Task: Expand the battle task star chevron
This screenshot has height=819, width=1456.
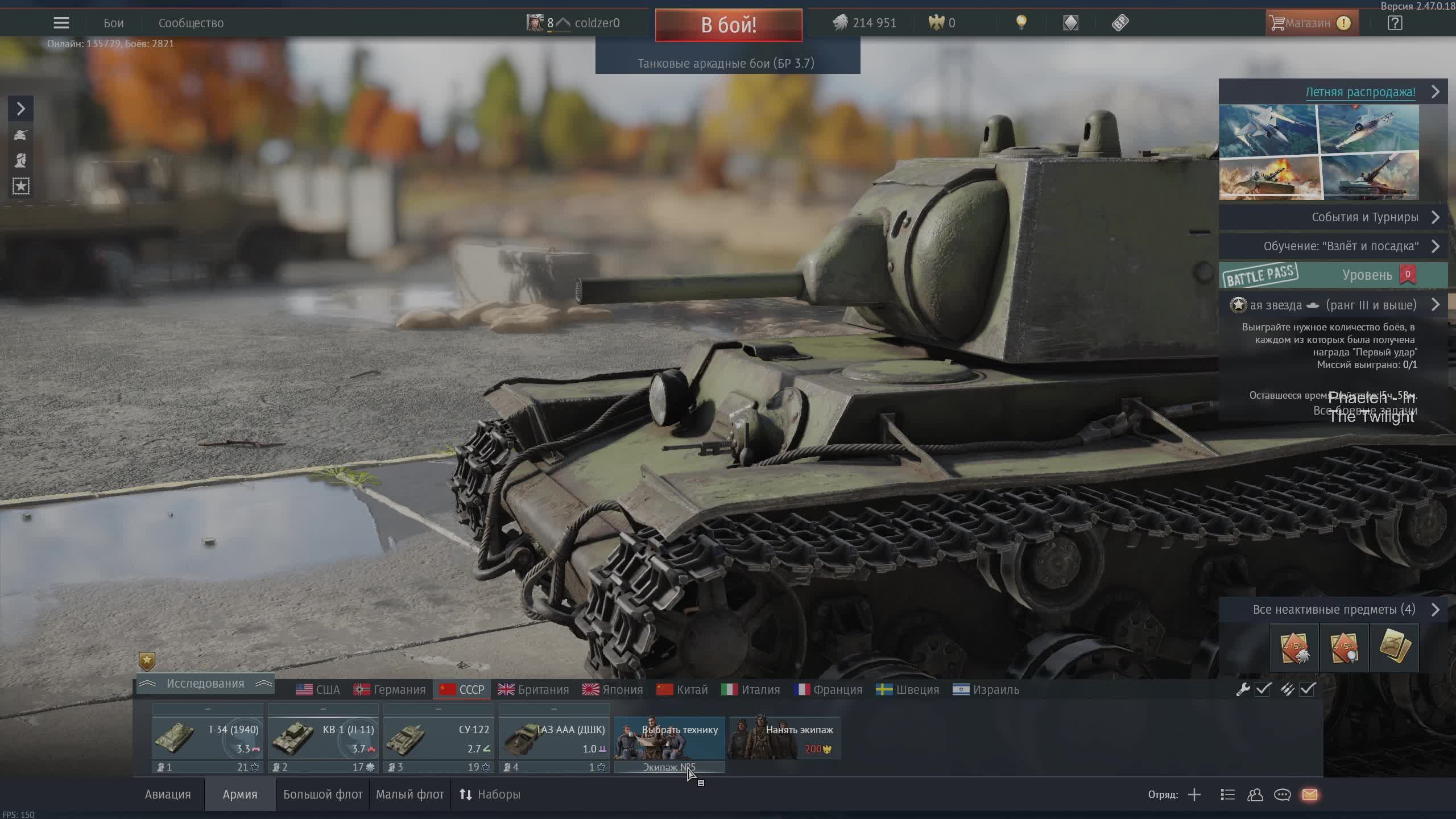Action: [x=1435, y=305]
